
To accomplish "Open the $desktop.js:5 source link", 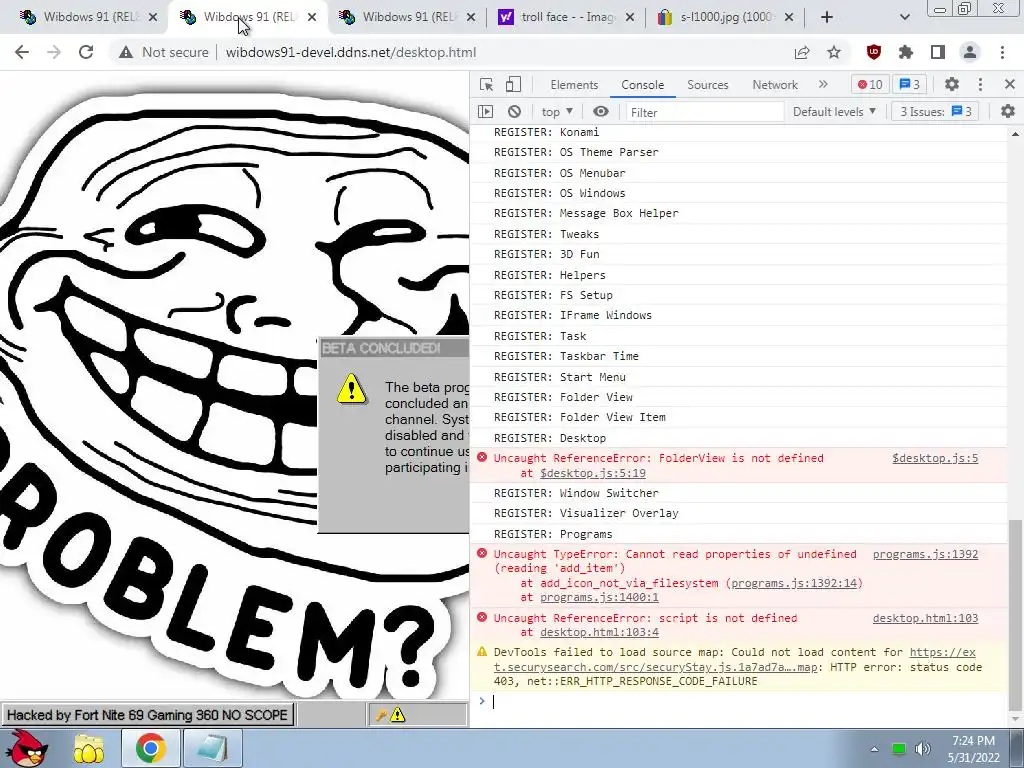I will click(935, 458).
